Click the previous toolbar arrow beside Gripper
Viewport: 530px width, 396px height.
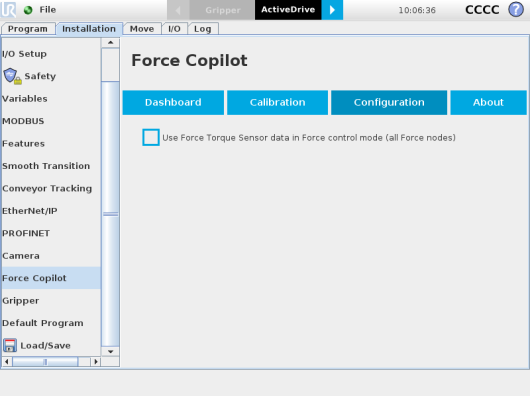tap(178, 10)
